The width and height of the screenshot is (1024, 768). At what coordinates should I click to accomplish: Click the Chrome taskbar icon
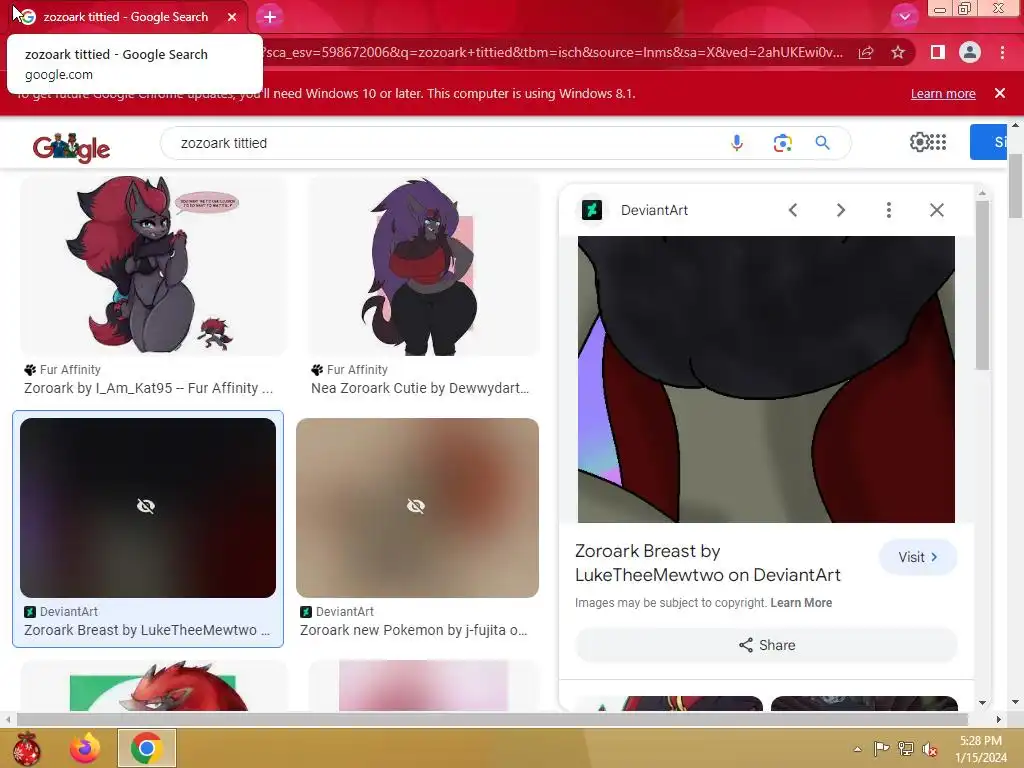(146, 748)
